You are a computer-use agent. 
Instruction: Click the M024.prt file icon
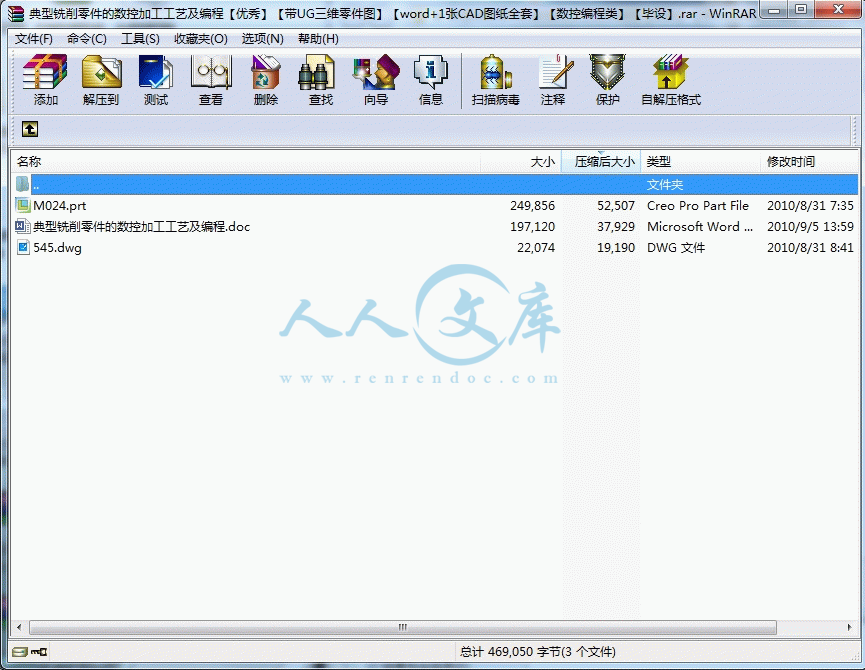23,206
